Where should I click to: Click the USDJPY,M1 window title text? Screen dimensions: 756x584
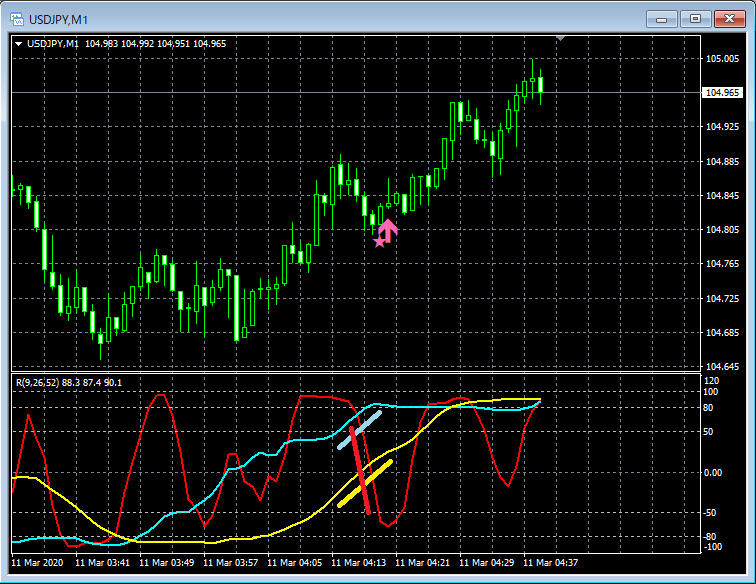click(58, 20)
